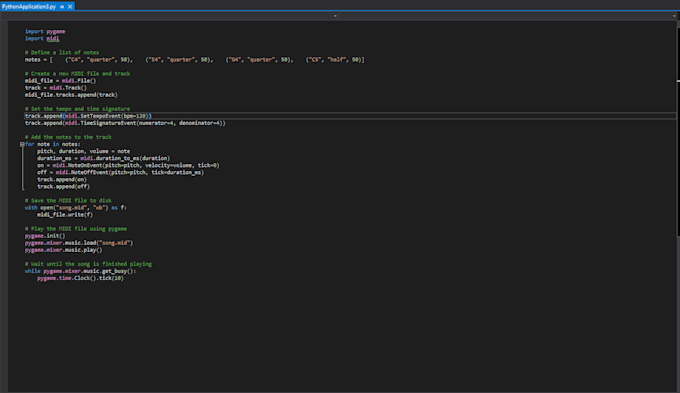Click the 'pygame.time.Clock().tick(10)' line
The width and height of the screenshot is (680, 393).
[x=80, y=278]
